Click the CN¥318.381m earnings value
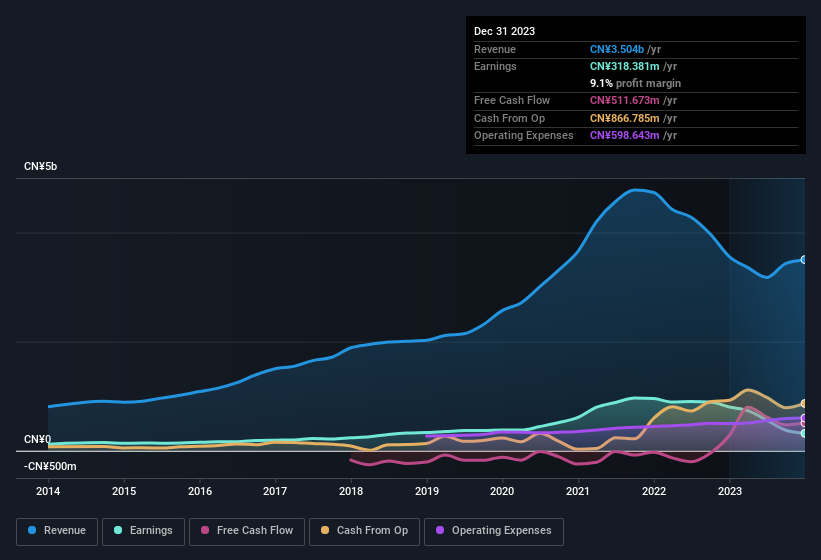 click(625, 66)
